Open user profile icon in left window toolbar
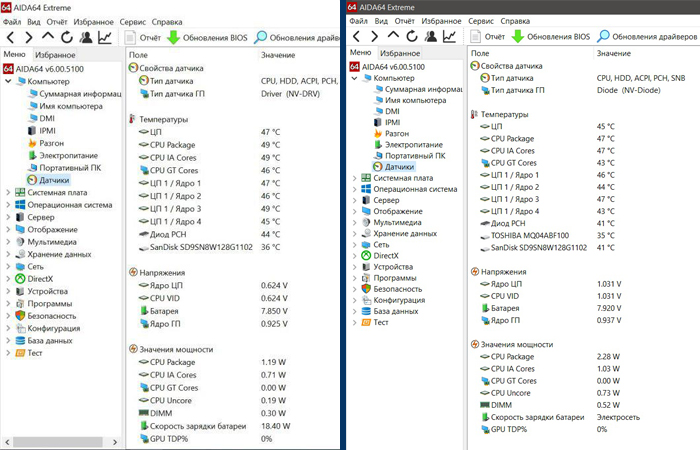The image size is (700, 450). 86,38
